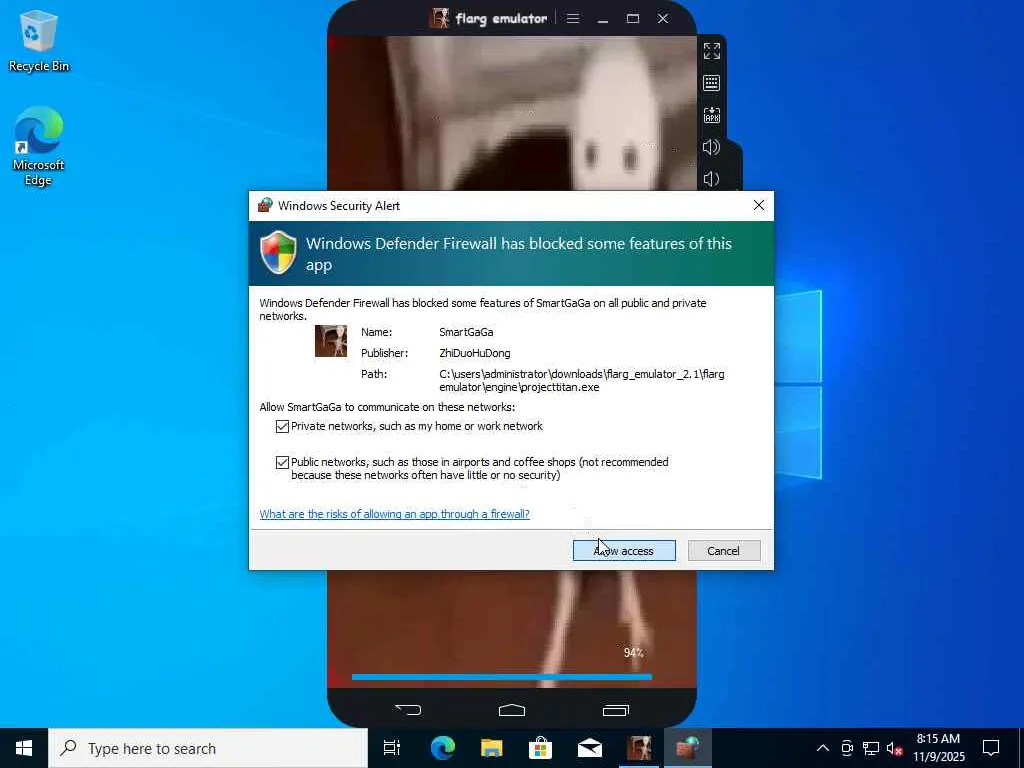Uncheck the Public networks checkbox

(x=282, y=462)
